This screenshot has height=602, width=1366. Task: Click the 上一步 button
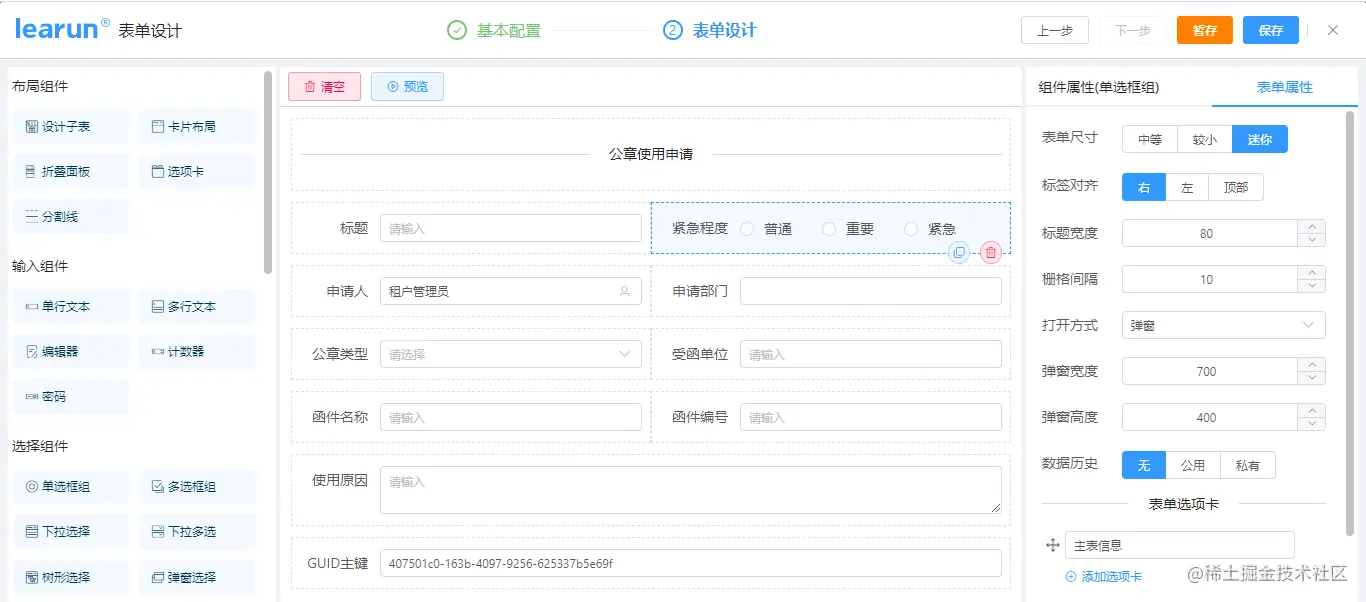[1055, 30]
